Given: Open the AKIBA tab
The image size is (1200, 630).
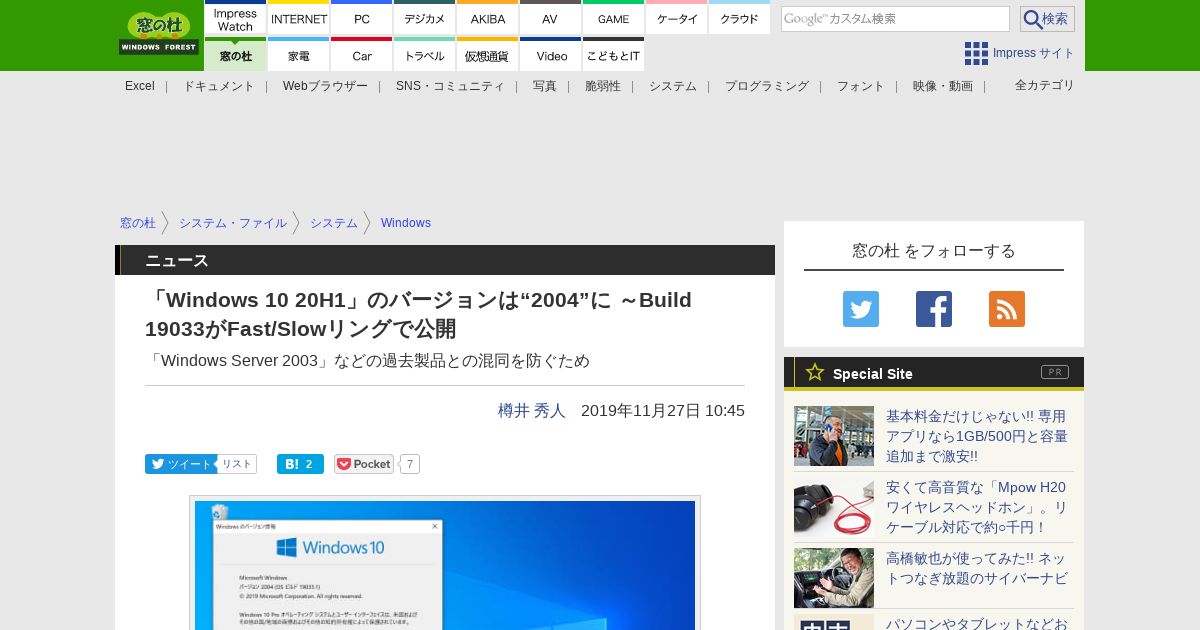Looking at the screenshot, I should (488, 19).
